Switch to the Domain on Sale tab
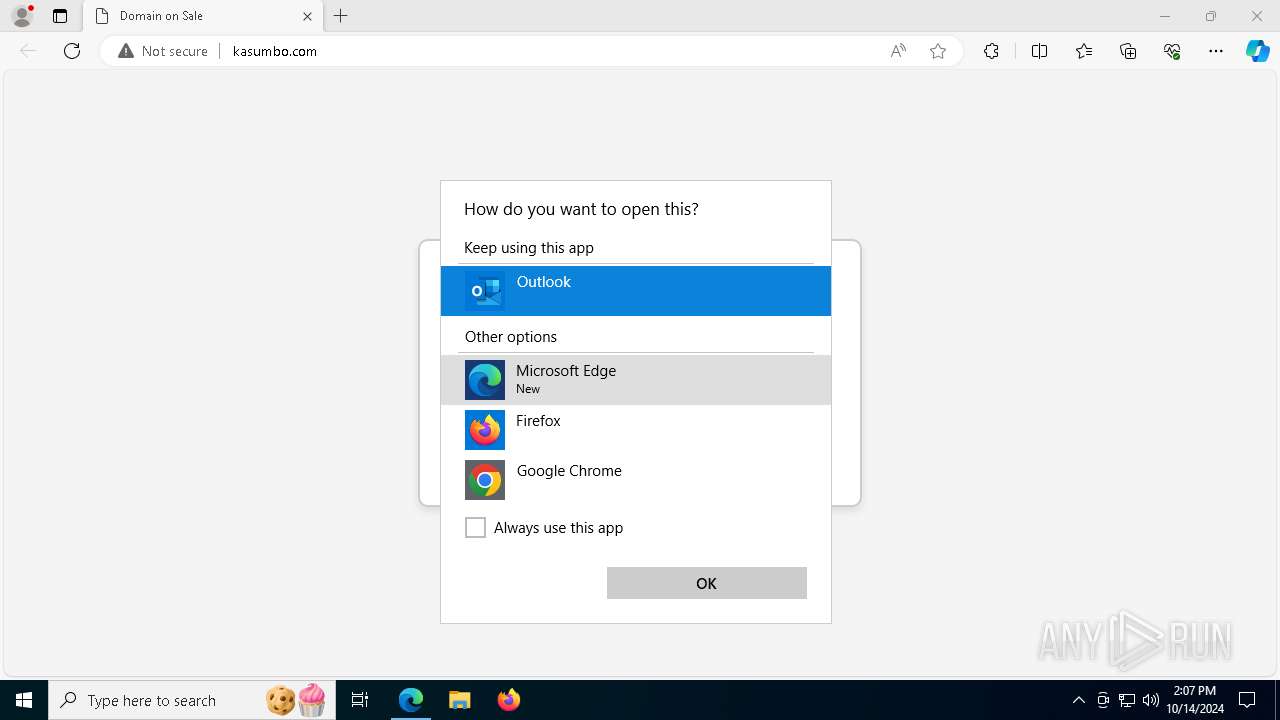The image size is (1280, 720). pyautogui.click(x=203, y=16)
